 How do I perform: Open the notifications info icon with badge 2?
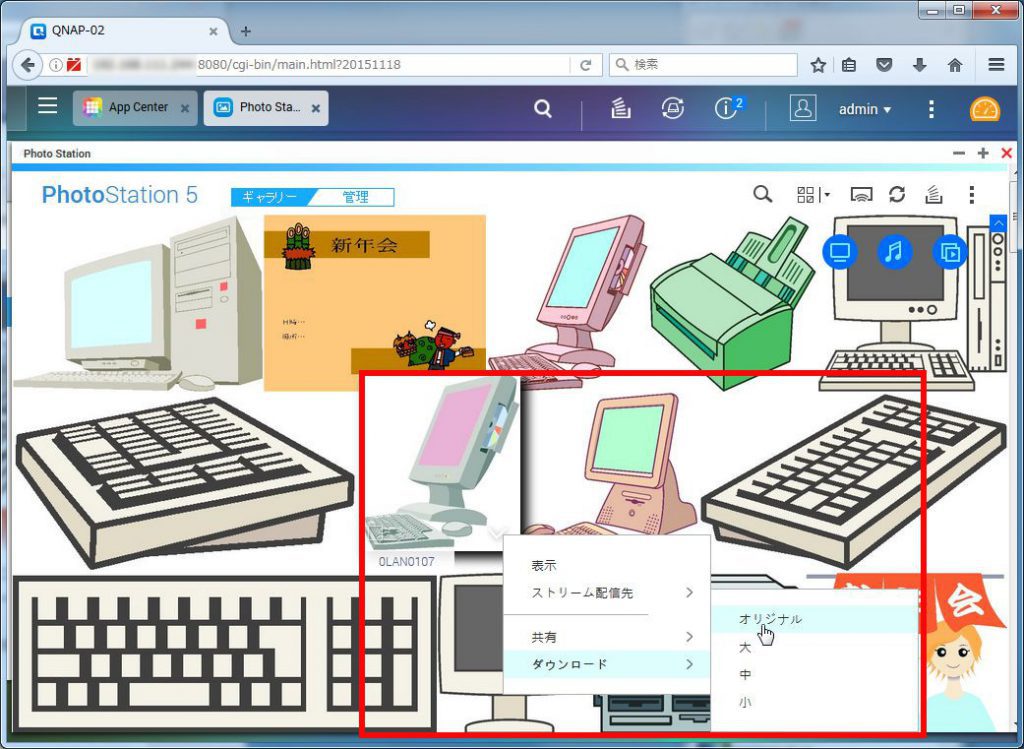(728, 108)
